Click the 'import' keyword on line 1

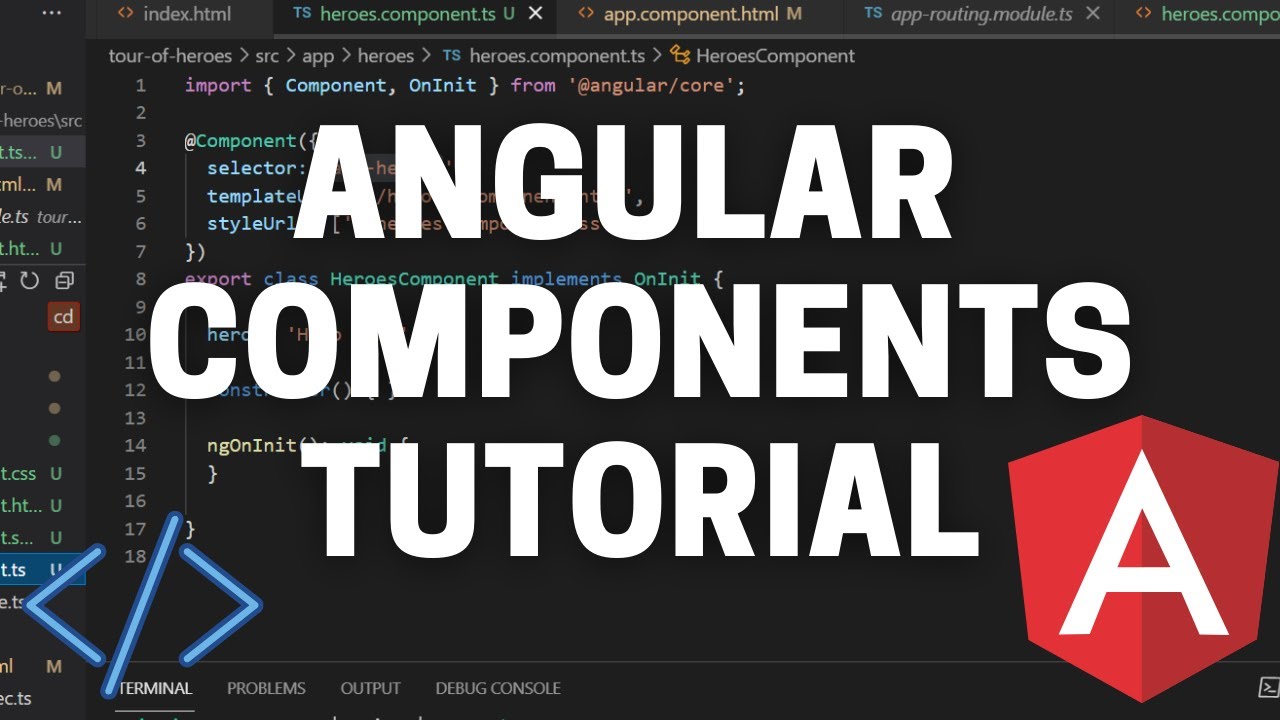coord(218,85)
